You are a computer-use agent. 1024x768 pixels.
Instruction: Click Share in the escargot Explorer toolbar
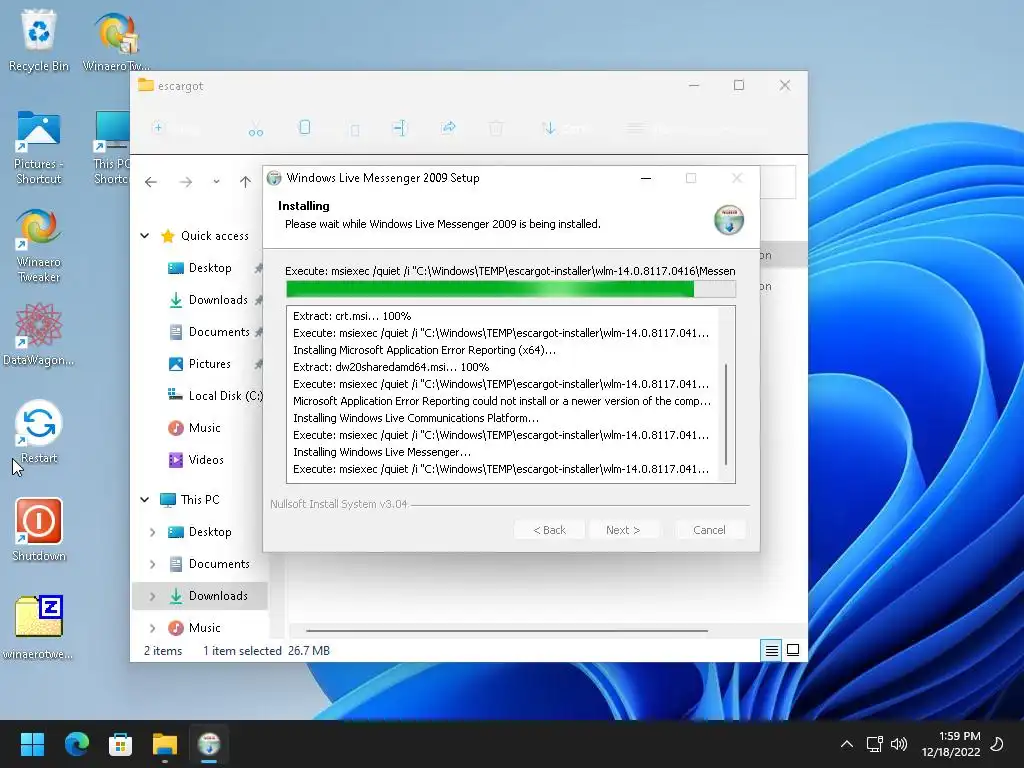coord(449,129)
